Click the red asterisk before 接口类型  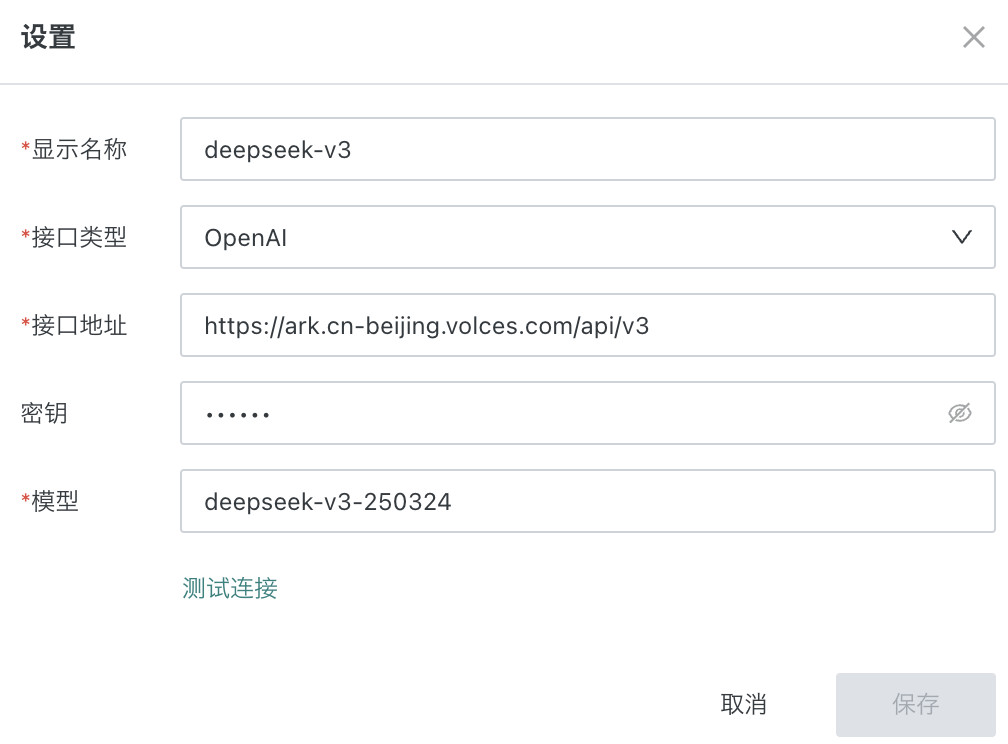(x=25, y=236)
